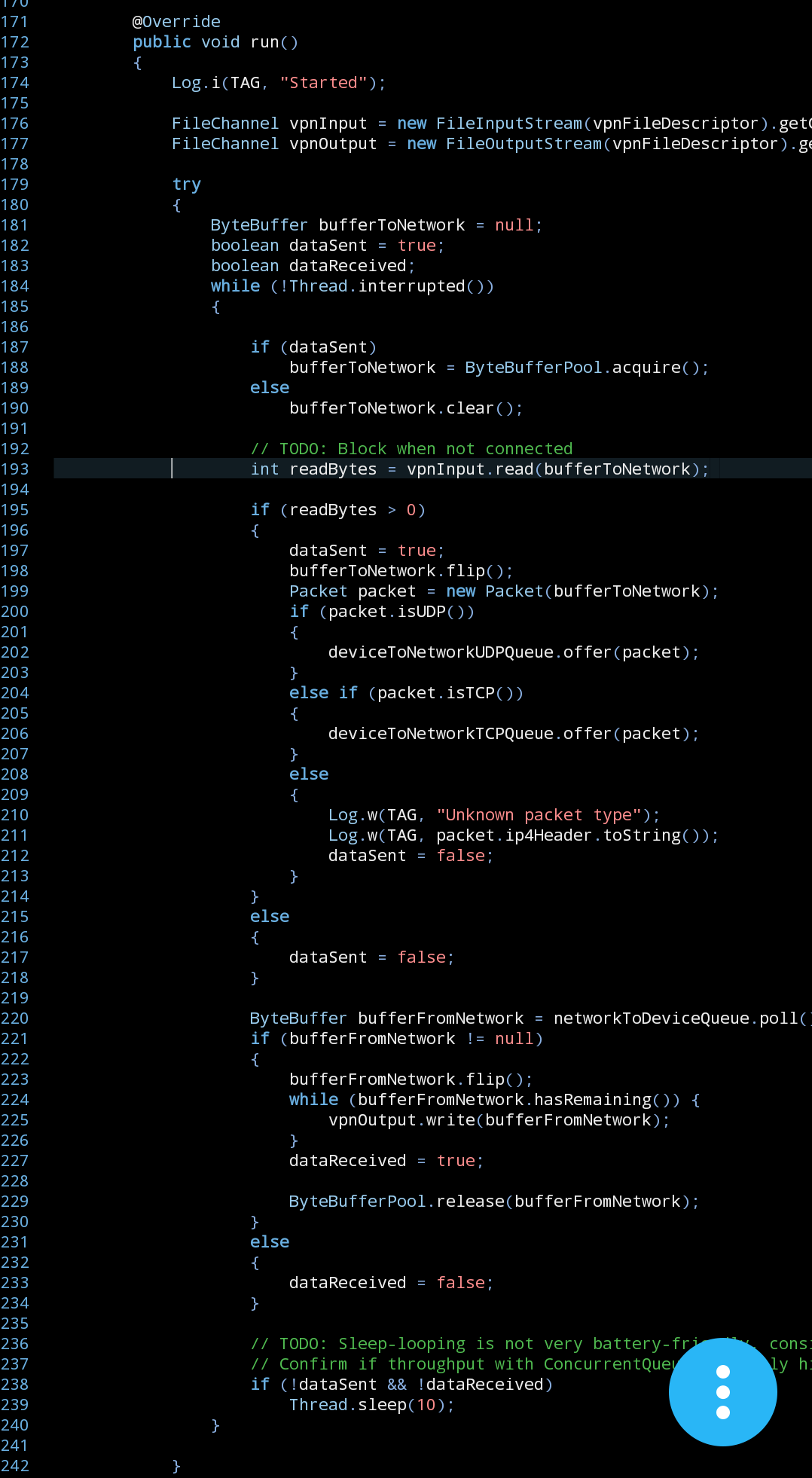
Task: Click line number 193 in the gutter
Action: pos(15,469)
